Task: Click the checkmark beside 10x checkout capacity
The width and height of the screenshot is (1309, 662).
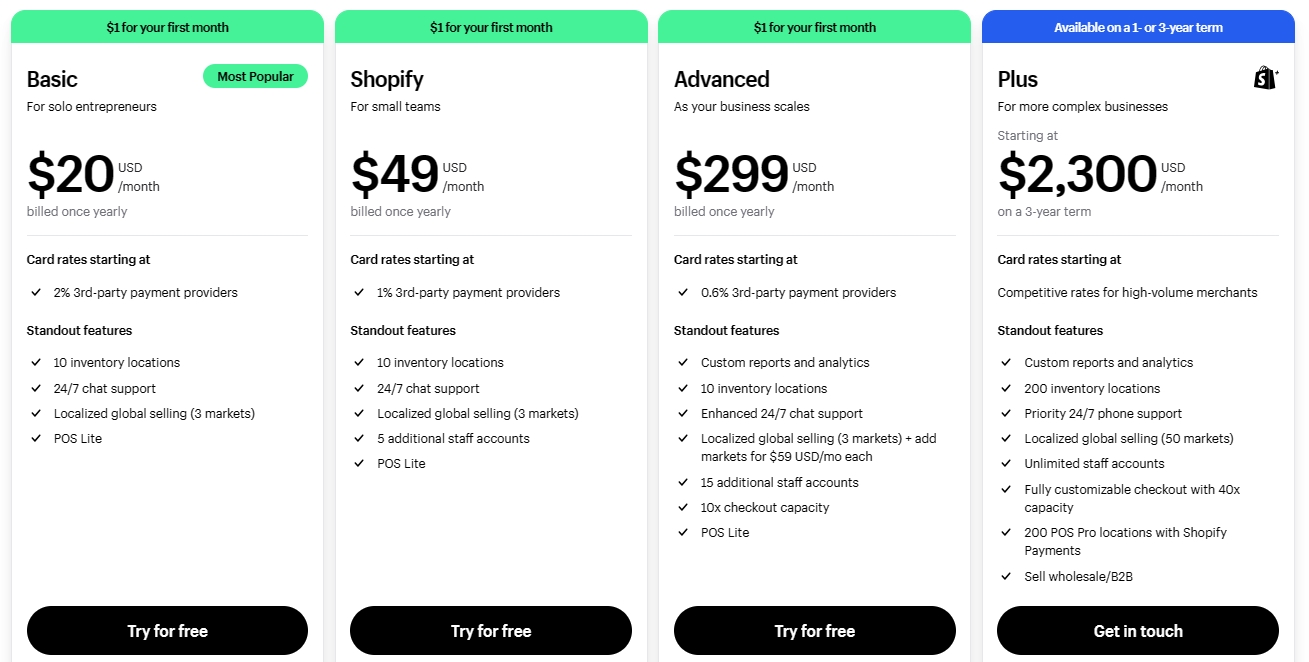Action: [x=683, y=507]
